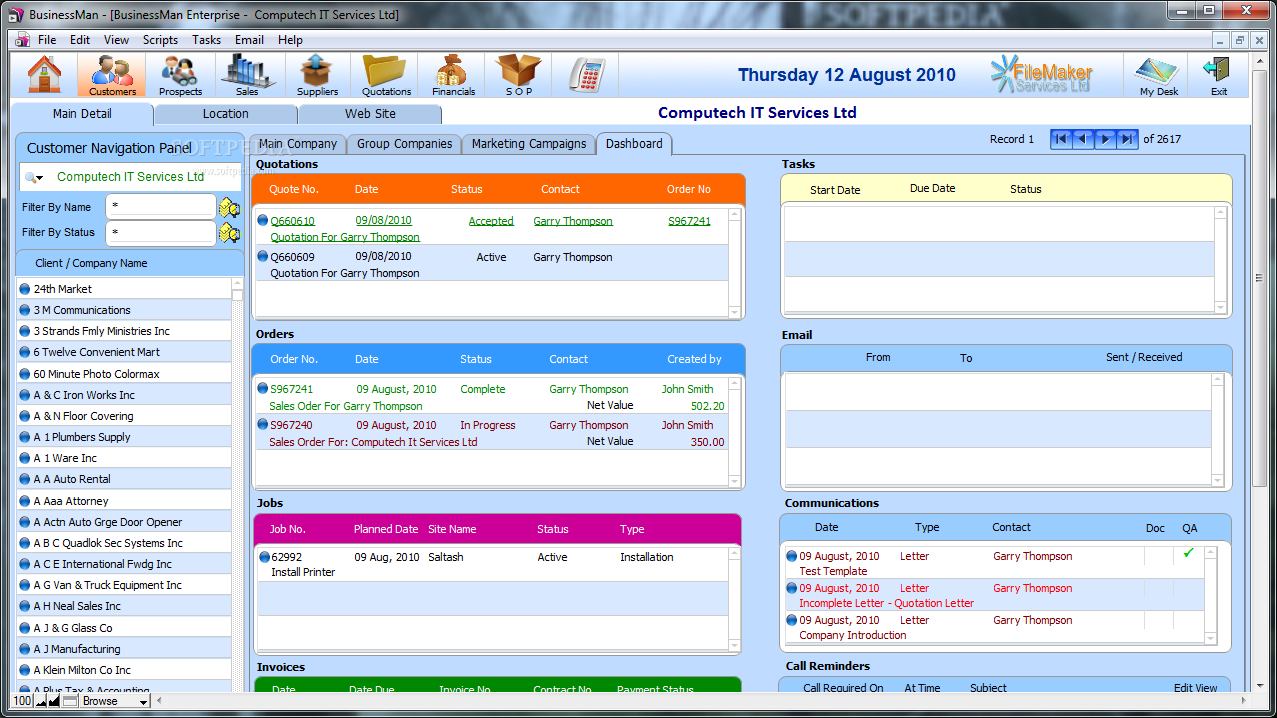
Task: Click in the Filter By Status field
Action: tap(160, 233)
